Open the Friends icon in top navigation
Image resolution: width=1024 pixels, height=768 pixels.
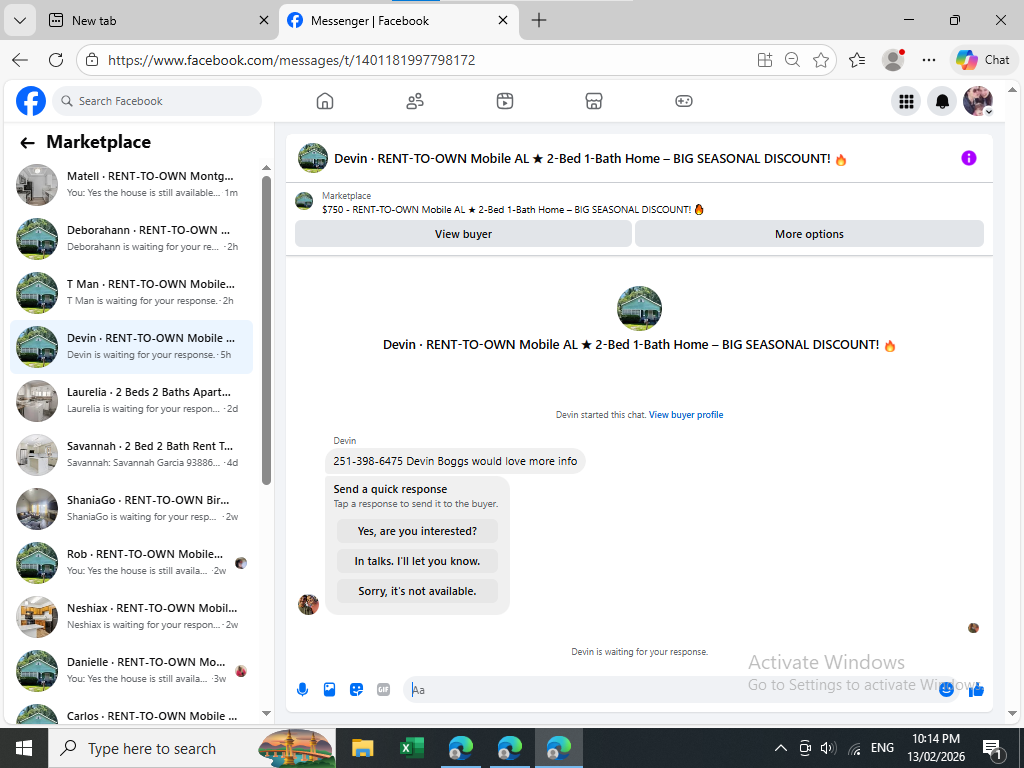415,101
